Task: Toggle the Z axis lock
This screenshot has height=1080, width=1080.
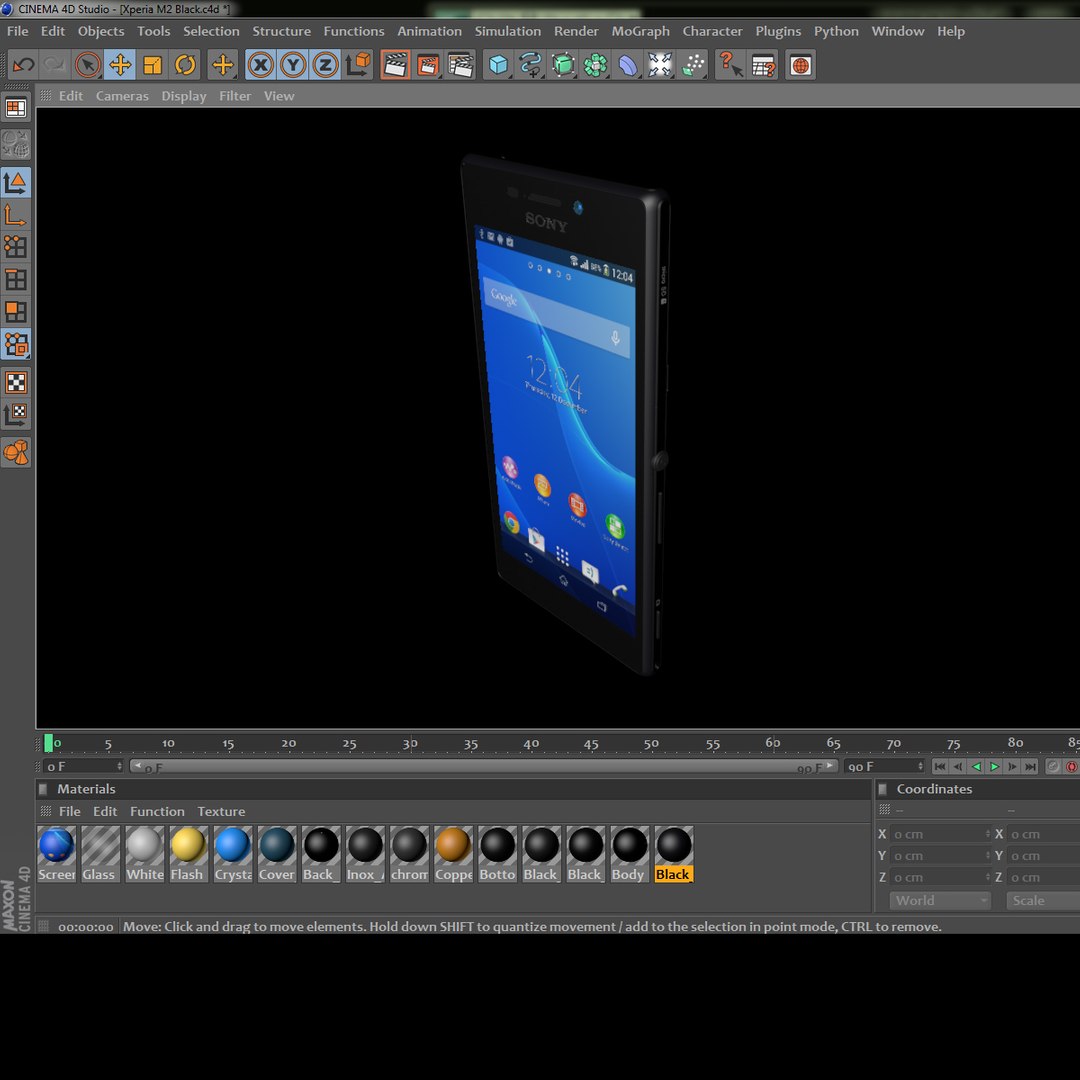Action: [x=325, y=65]
